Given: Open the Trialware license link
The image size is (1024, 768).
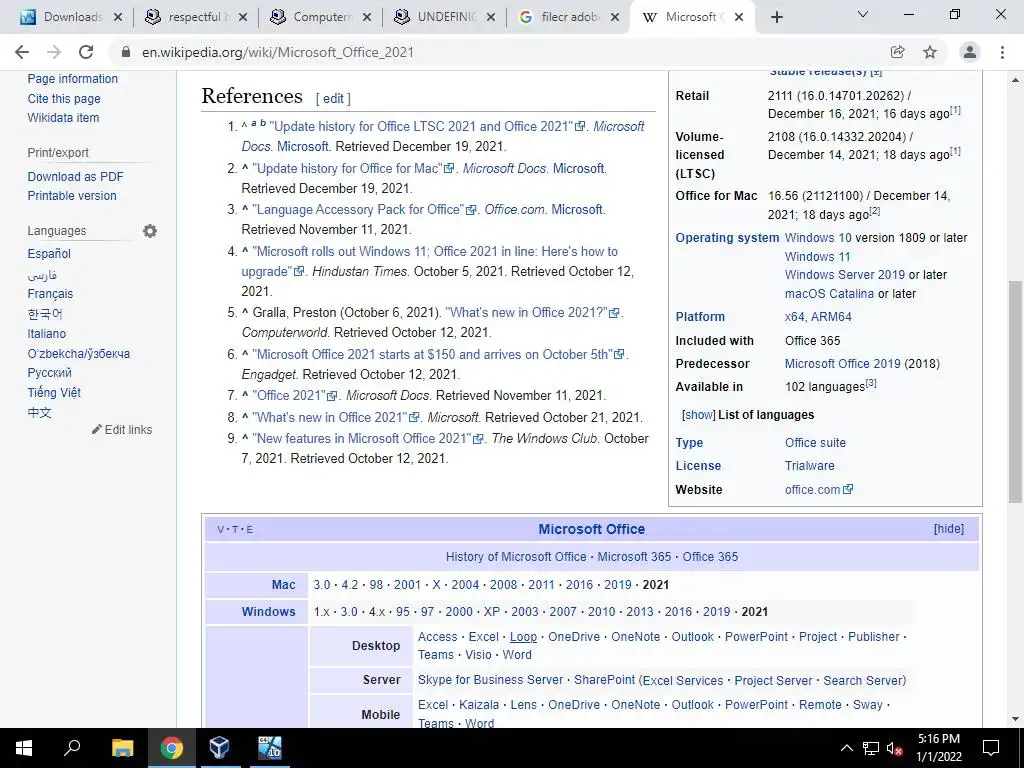Looking at the screenshot, I should 809,466.
